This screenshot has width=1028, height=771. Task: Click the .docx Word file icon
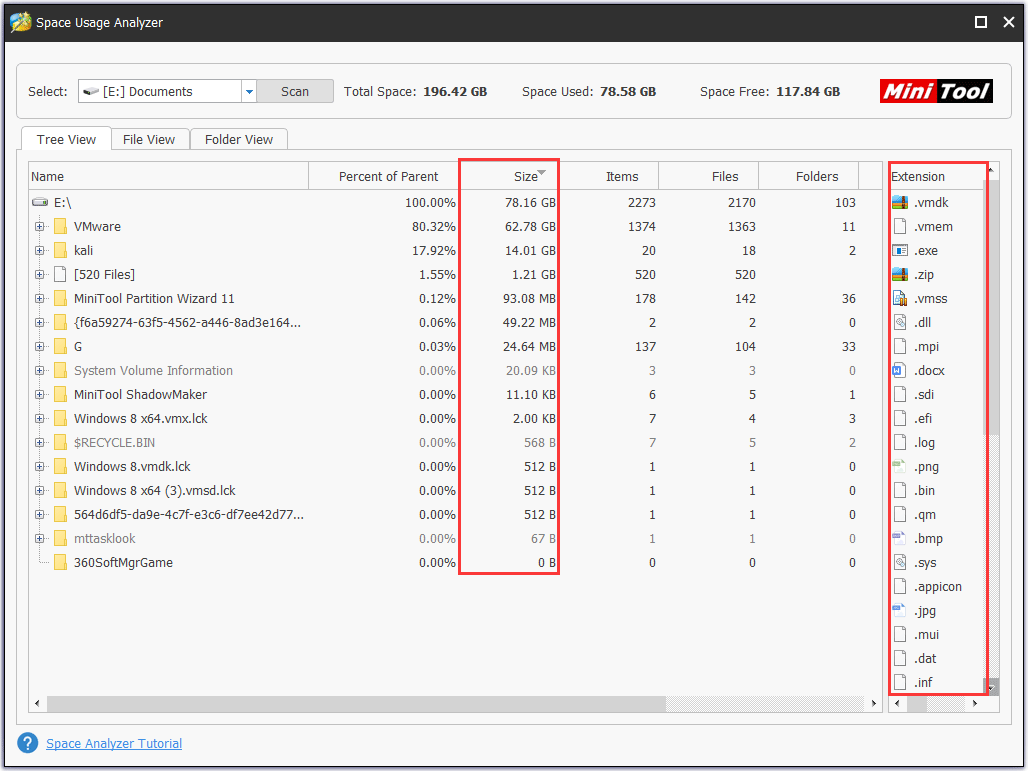(x=900, y=370)
